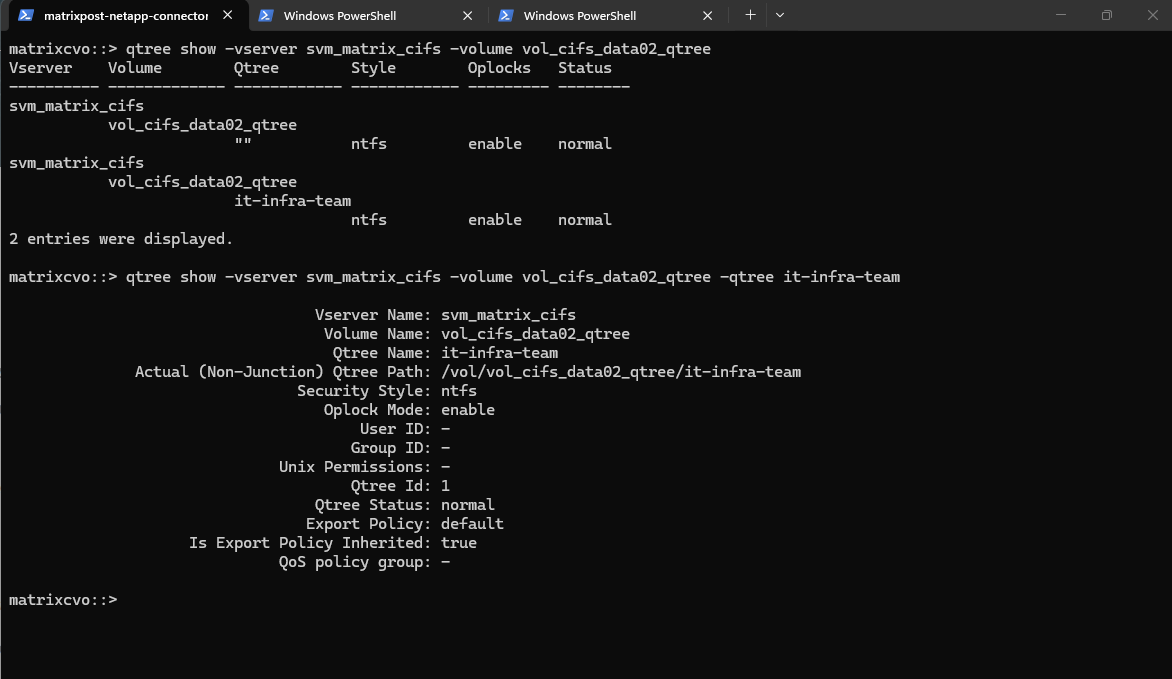1172x679 pixels.
Task: Click the PowerShell icon on the third tab
Action: (506, 16)
